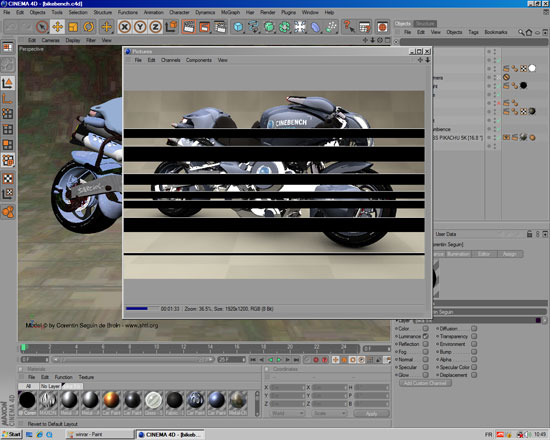Toggle Color channel checkbox
The width and height of the screenshot is (550, 440).
click(x=425, y=329)
